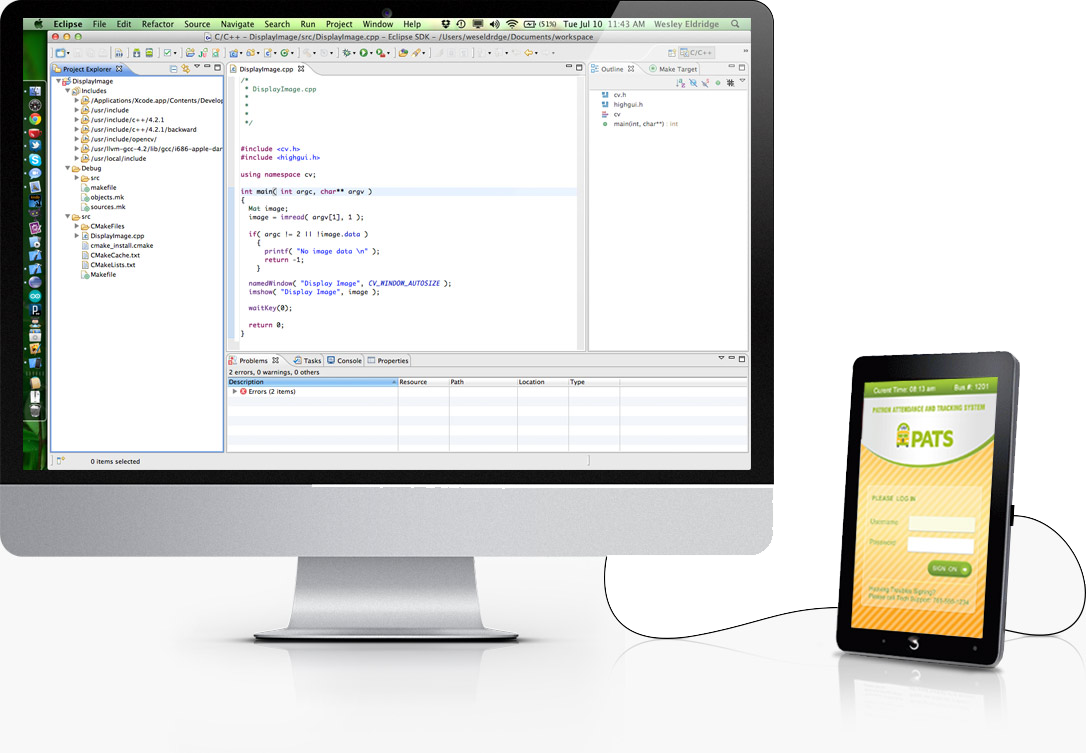Select objects.mk in the Debug folder
This screenshot has width=1086, height=753.
coord(107,197)
